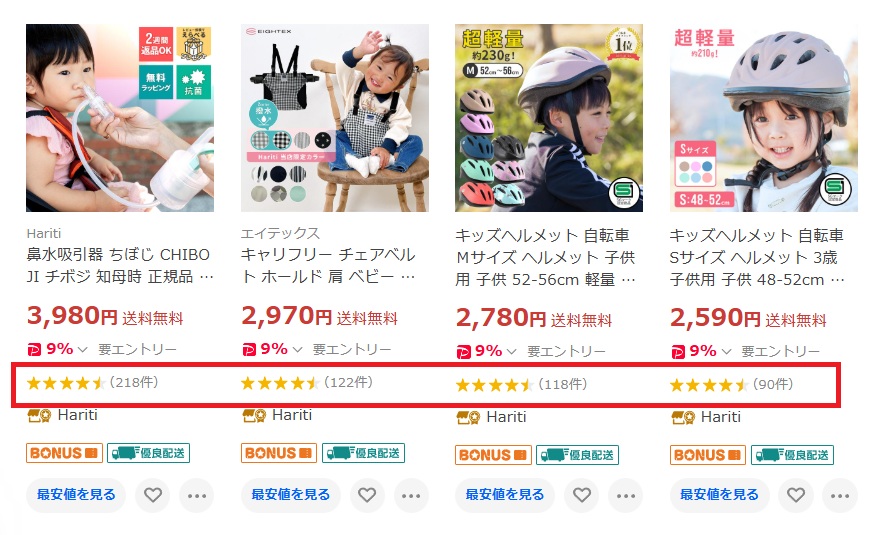This screenshot has height=535, width=882.
Task: Expand 9% points chevron for 2,590円 helmet
Action: coord(726,352)
